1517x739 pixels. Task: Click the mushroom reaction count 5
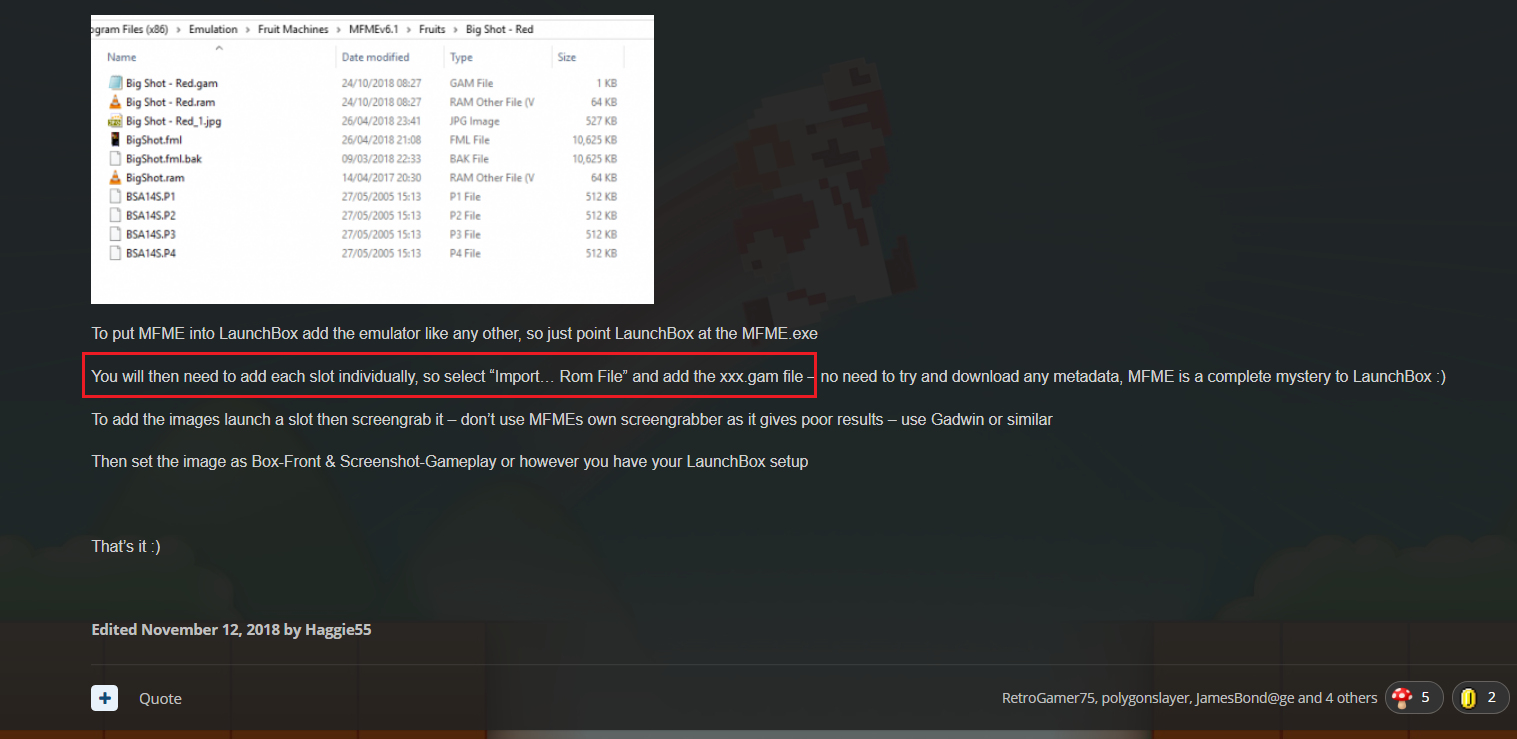coord(1425,698)
